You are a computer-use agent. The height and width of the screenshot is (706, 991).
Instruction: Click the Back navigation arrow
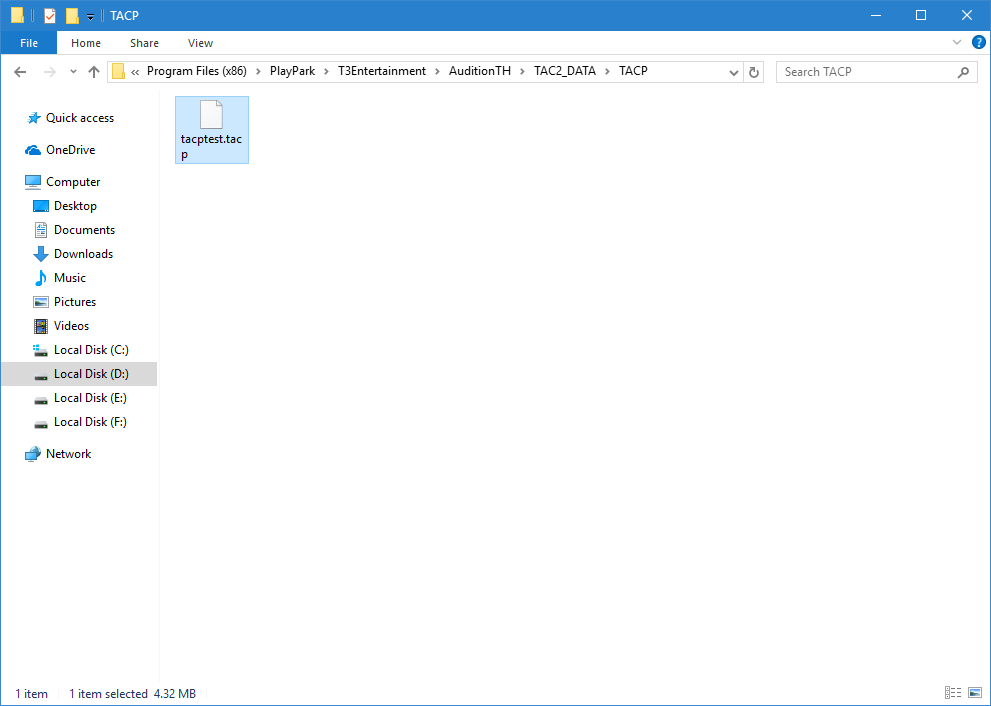tap(20, 72)
